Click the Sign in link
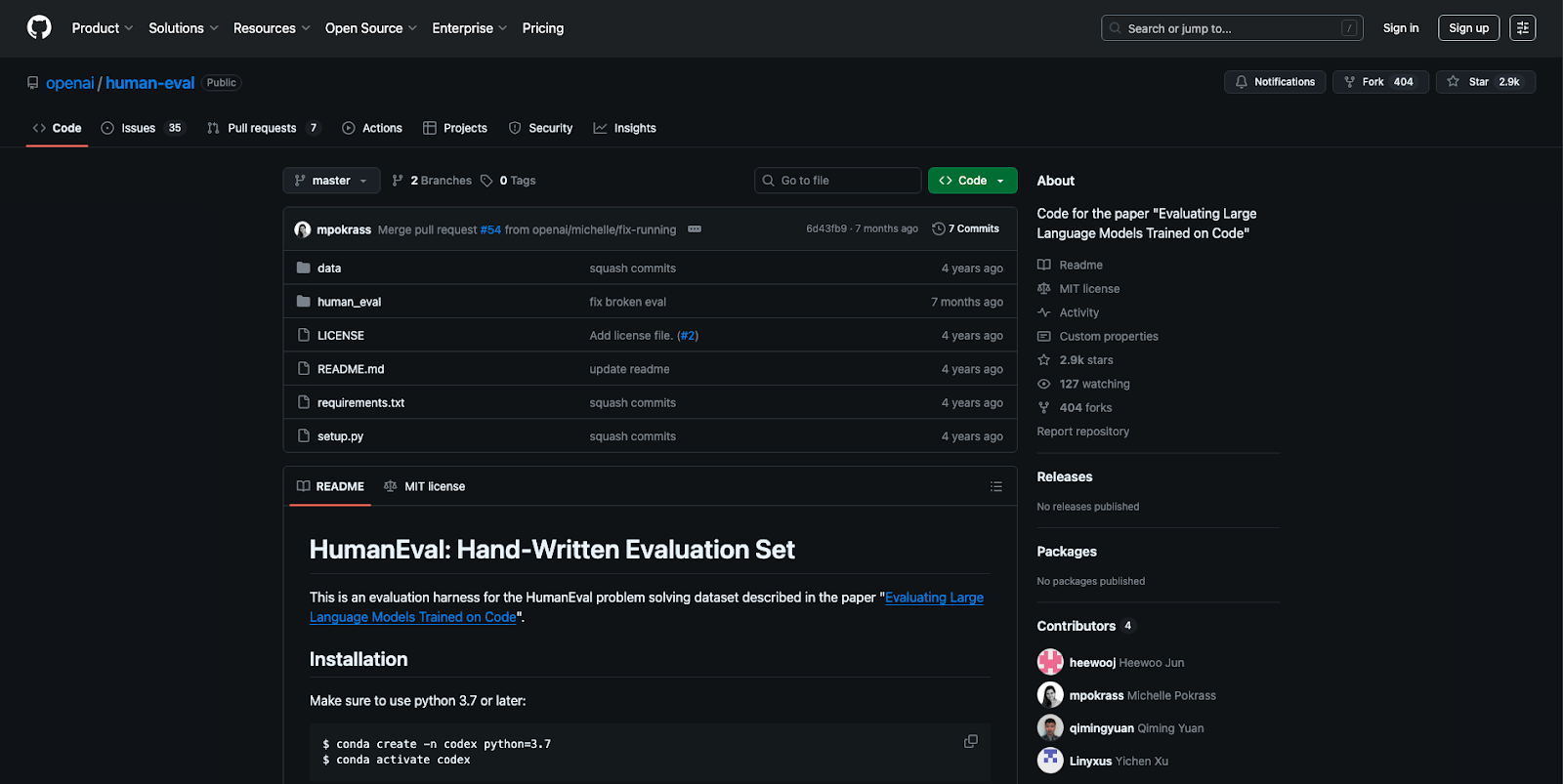The height and width of the screenshot is (784, 1563). click(1401, 28)
